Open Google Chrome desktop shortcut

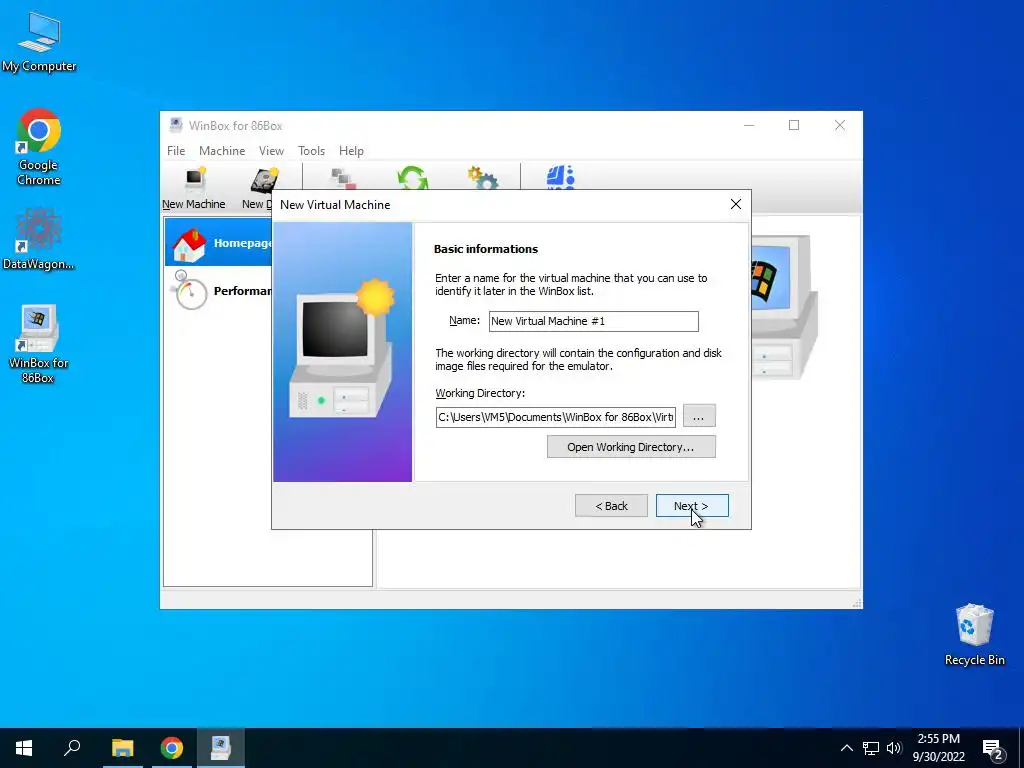39,148
